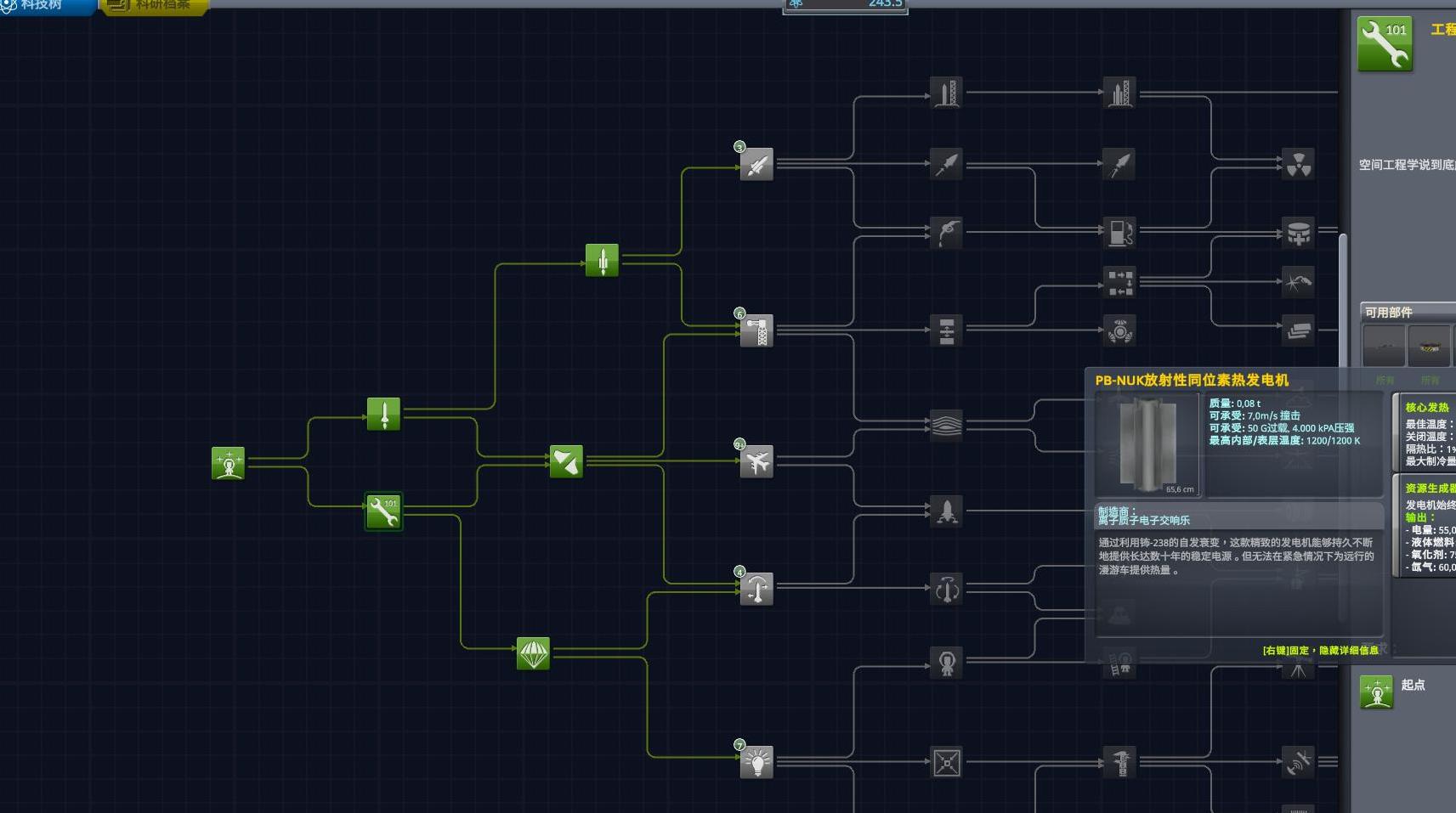The height and width of the screenshot is (813, 1456).
Task: Click the science points counter 243.5
Action: pyautogui.click(x=845, y=5)
